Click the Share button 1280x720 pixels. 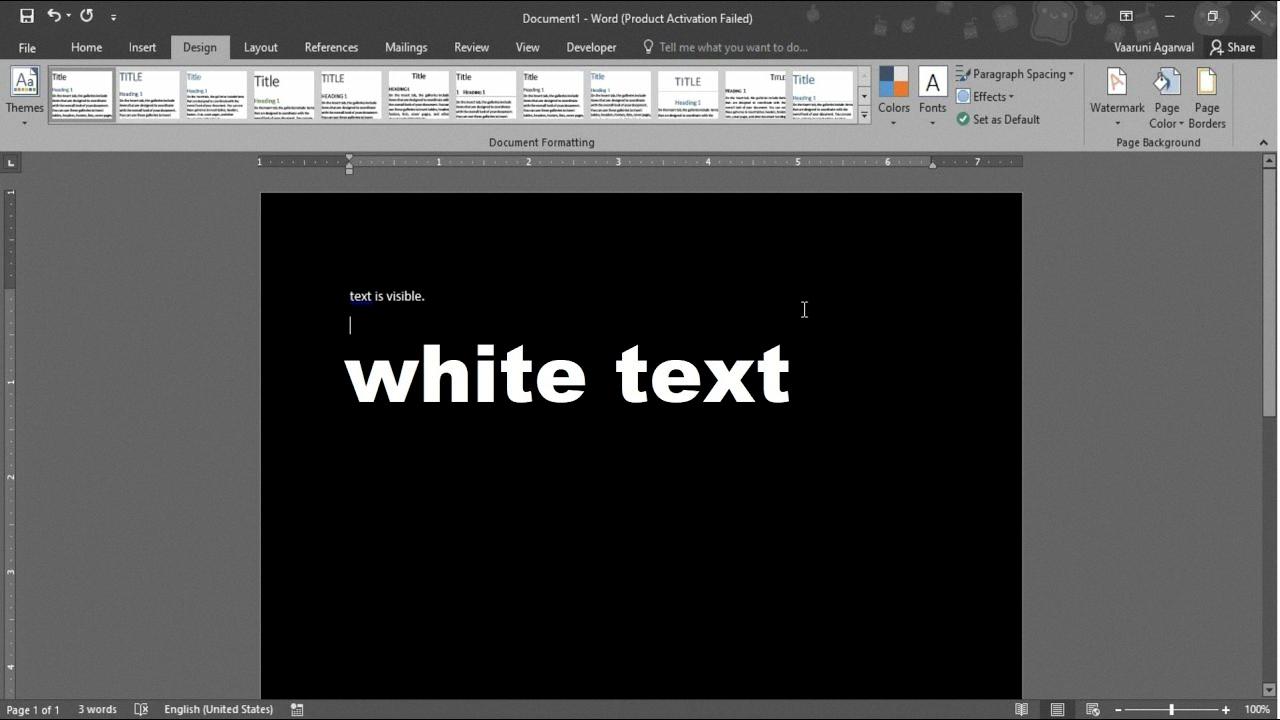pos(1232,47)
